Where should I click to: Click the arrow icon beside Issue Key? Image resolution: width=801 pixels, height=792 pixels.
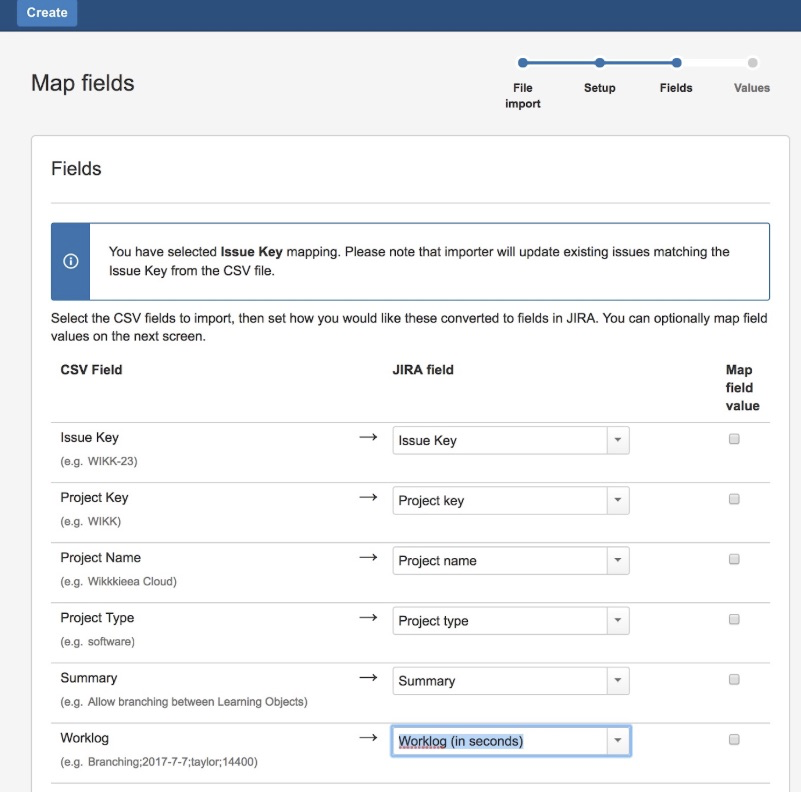tap(368, 438)
